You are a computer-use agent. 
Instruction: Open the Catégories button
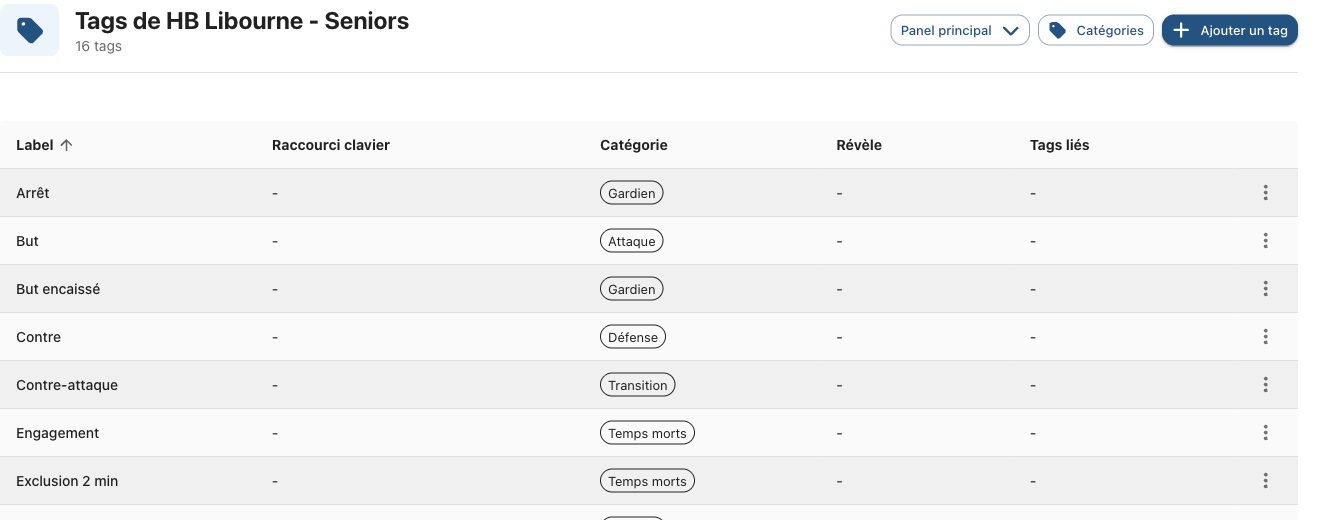tap(1096, 30)
